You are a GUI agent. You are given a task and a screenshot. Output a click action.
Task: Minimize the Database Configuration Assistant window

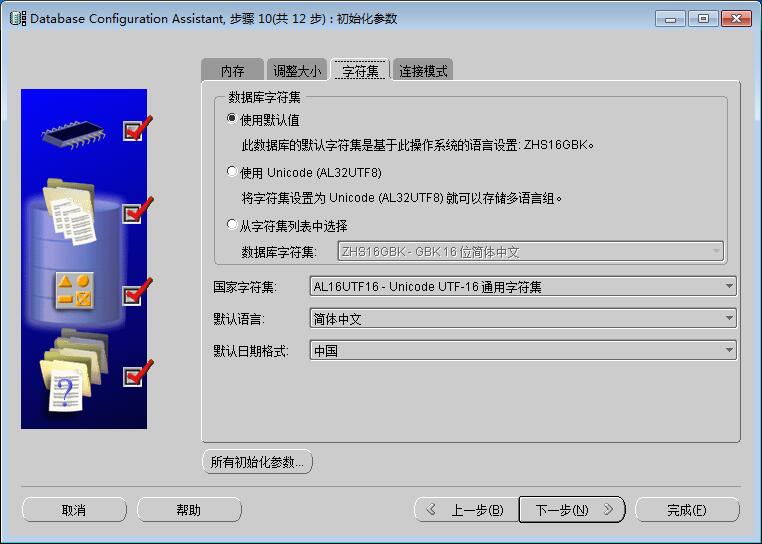tap(671, 19)
